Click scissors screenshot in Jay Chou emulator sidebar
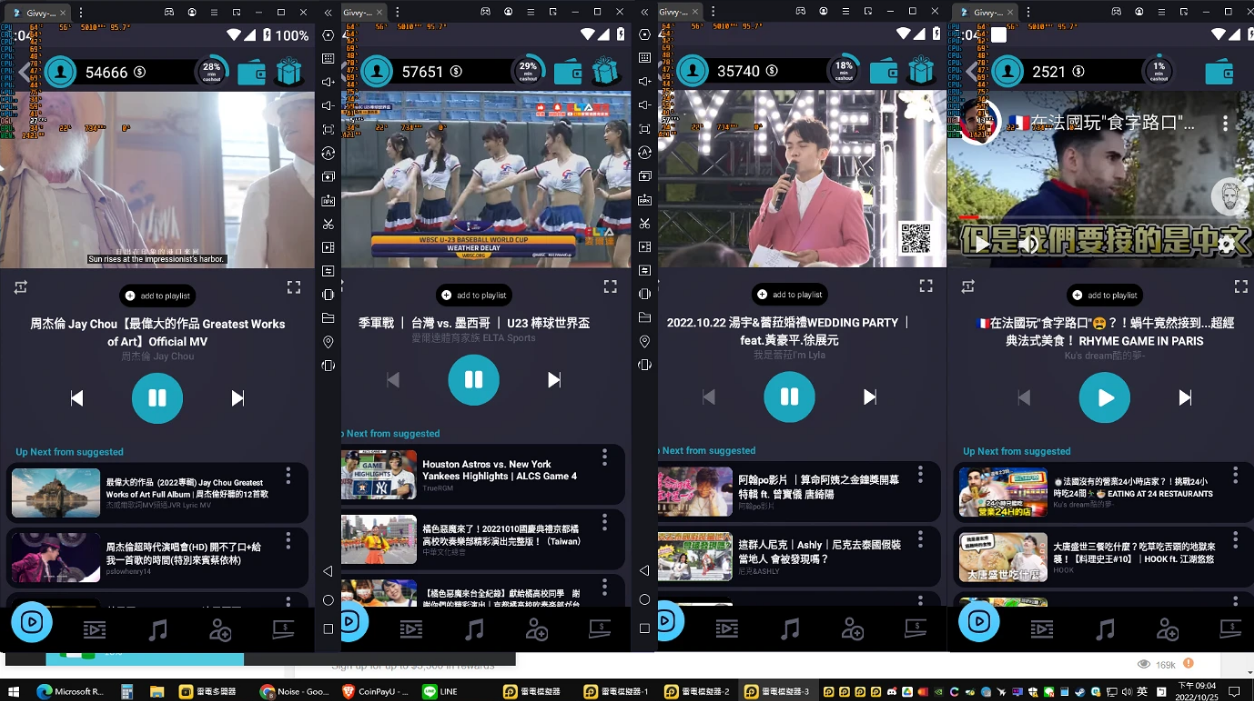 pos(328,223)
